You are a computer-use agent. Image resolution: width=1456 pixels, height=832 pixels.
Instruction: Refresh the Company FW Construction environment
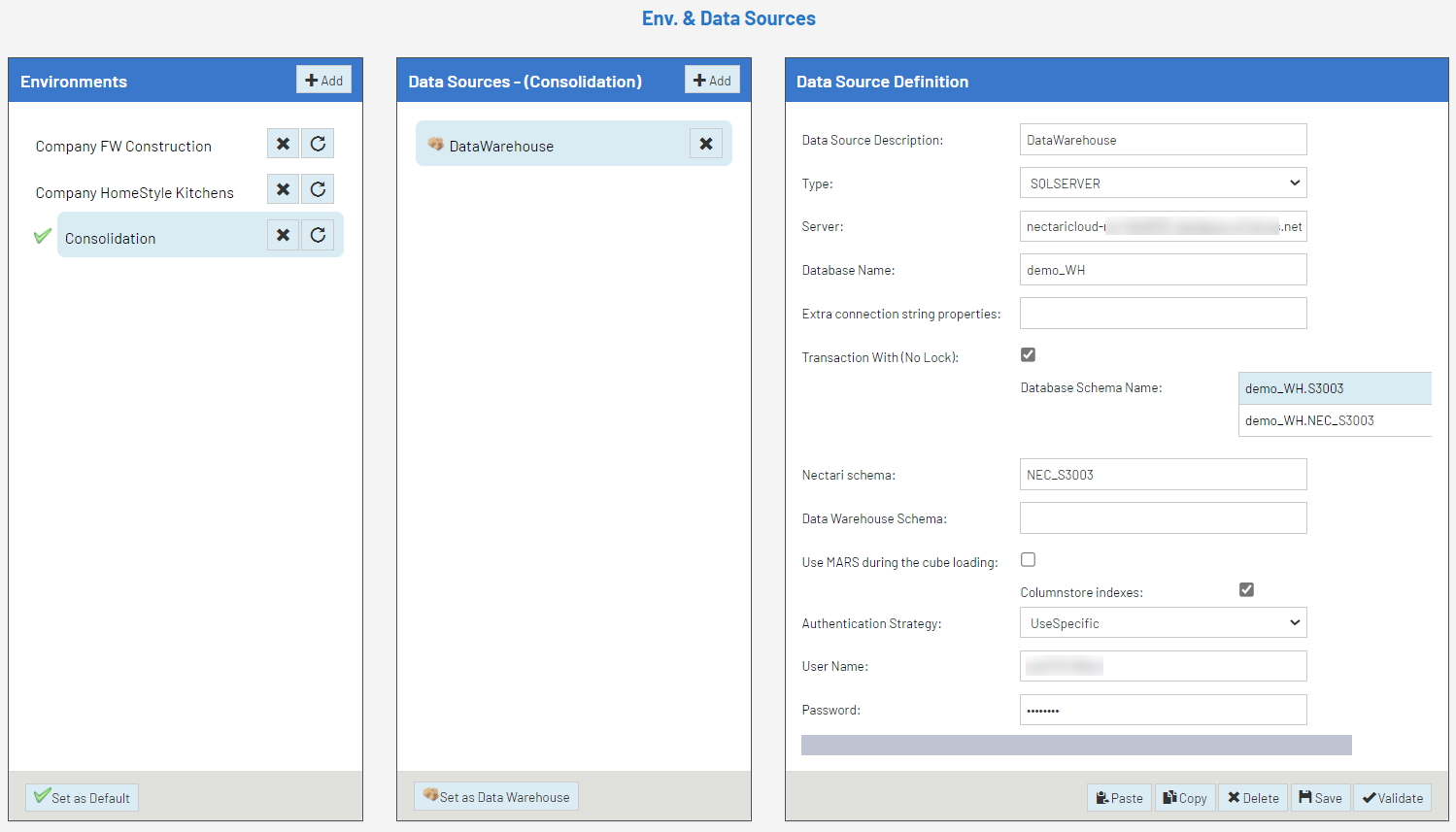(318, 144)
